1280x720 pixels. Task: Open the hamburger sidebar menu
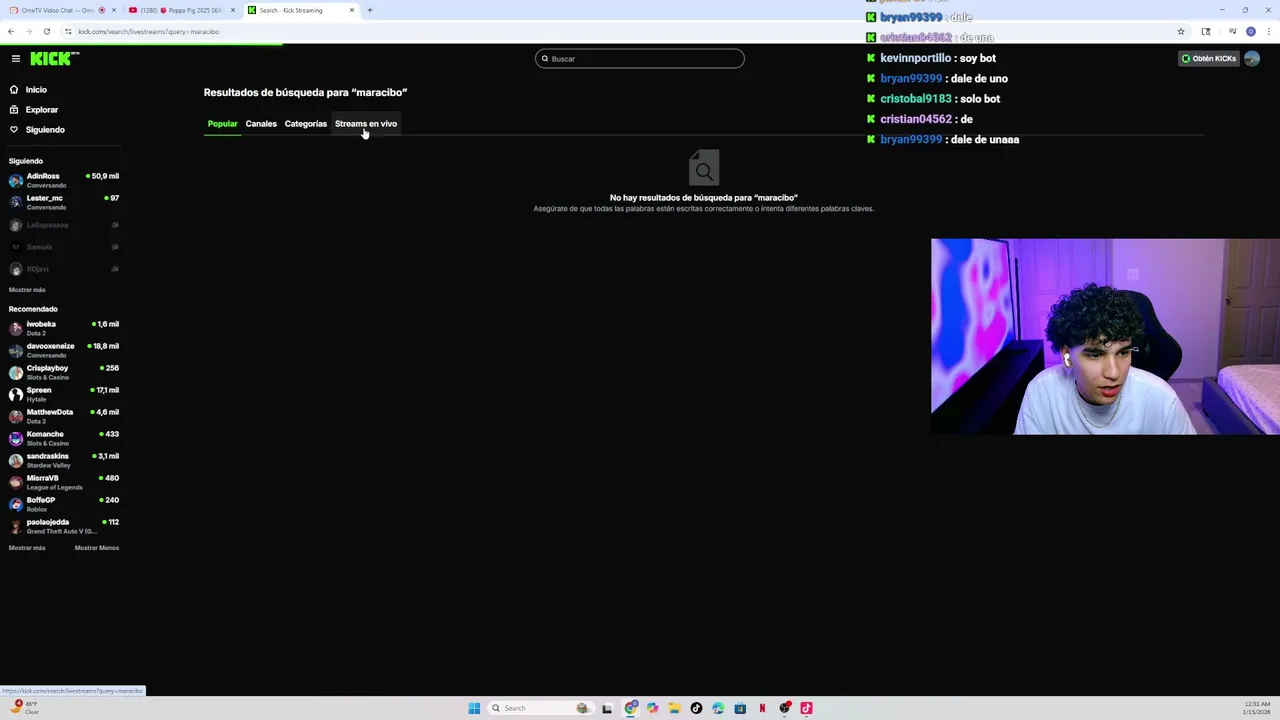(16, 59)
